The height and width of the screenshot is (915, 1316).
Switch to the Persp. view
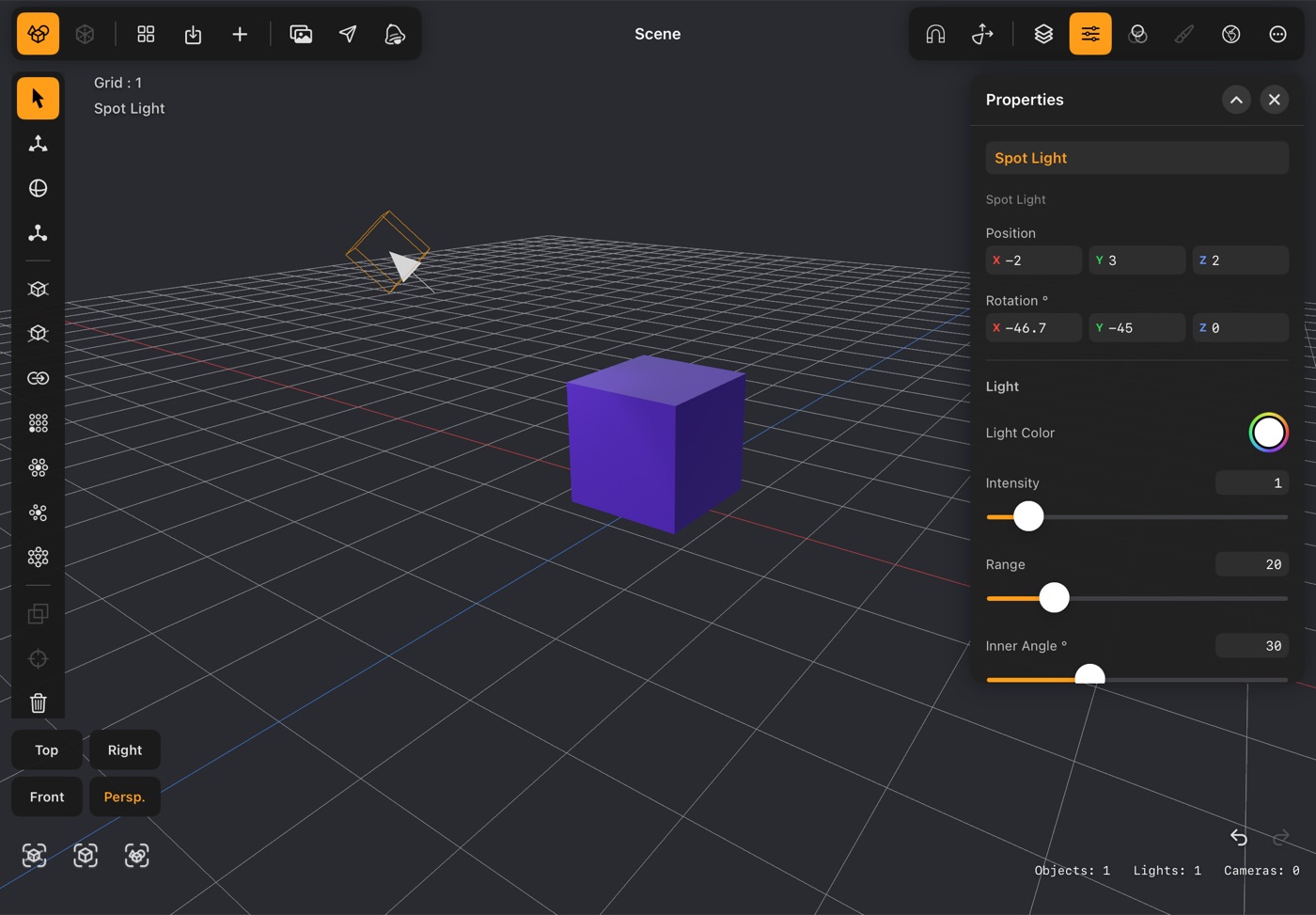tap(125, 797)
